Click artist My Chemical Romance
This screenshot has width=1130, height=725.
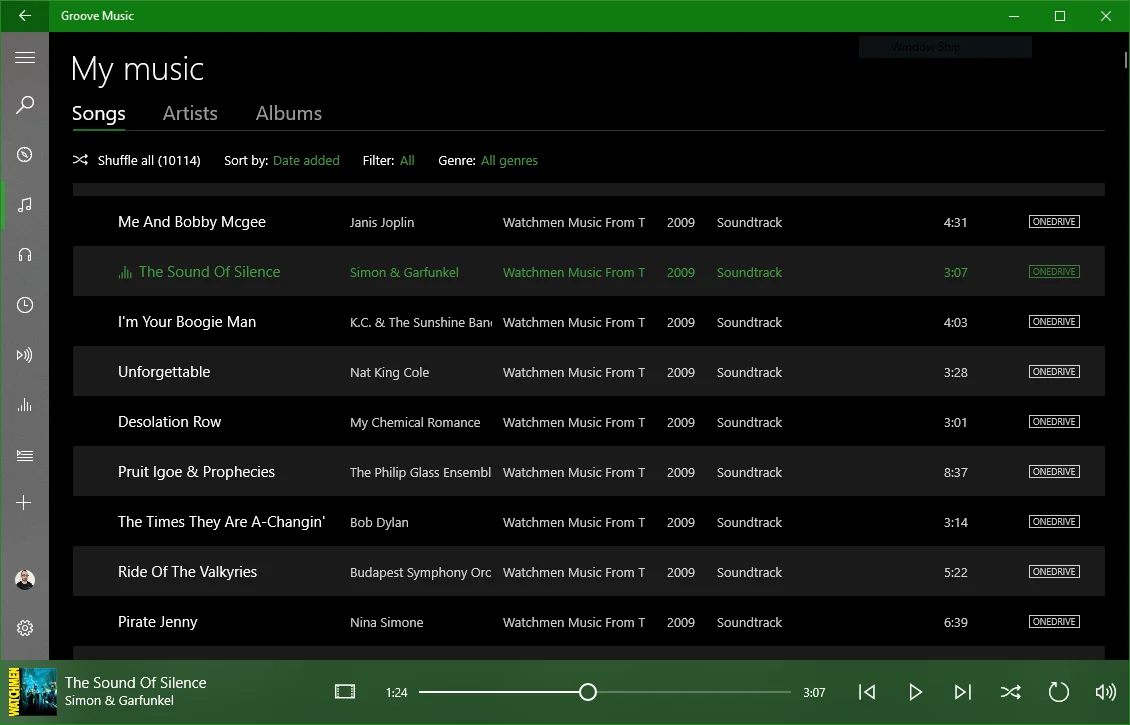pyautogui.click(x=415, y=422)
